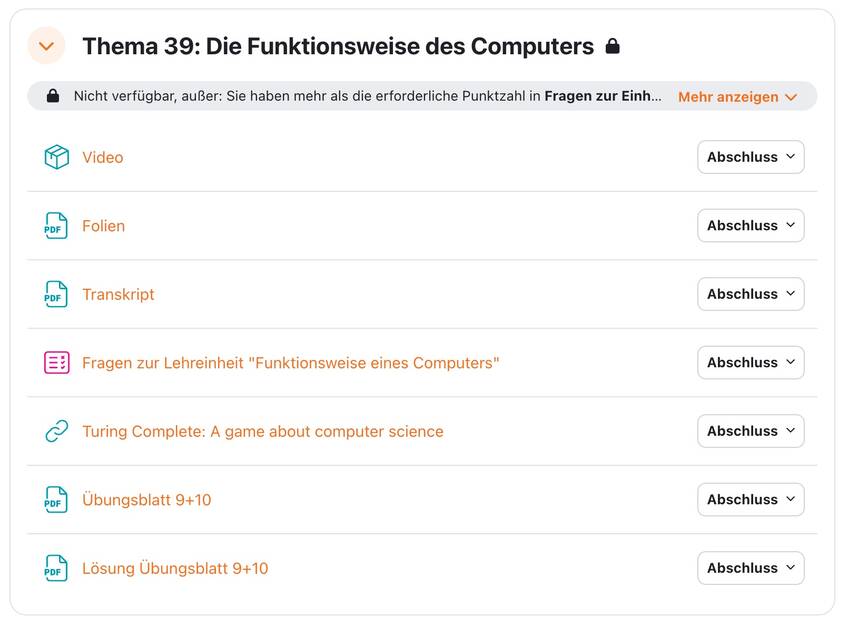Image resolution: width=848 pixels, height=626 pixels.
Task: Open the Abschluss dropdown for Folien
Action: pos(751,226)
